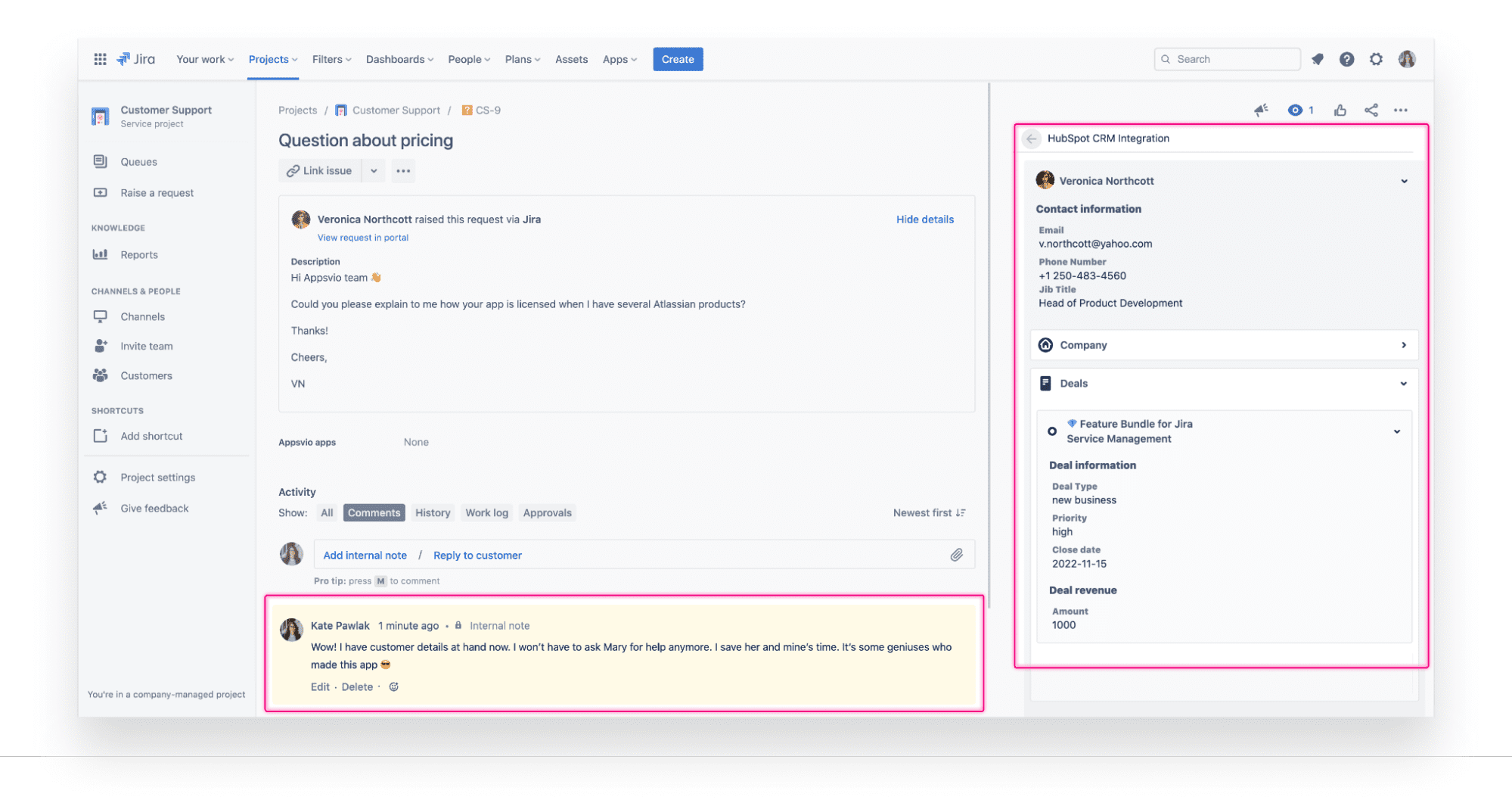Select History activity tab
The width and height of the screenshot is (1512, 803).
[x=433, y=512]
